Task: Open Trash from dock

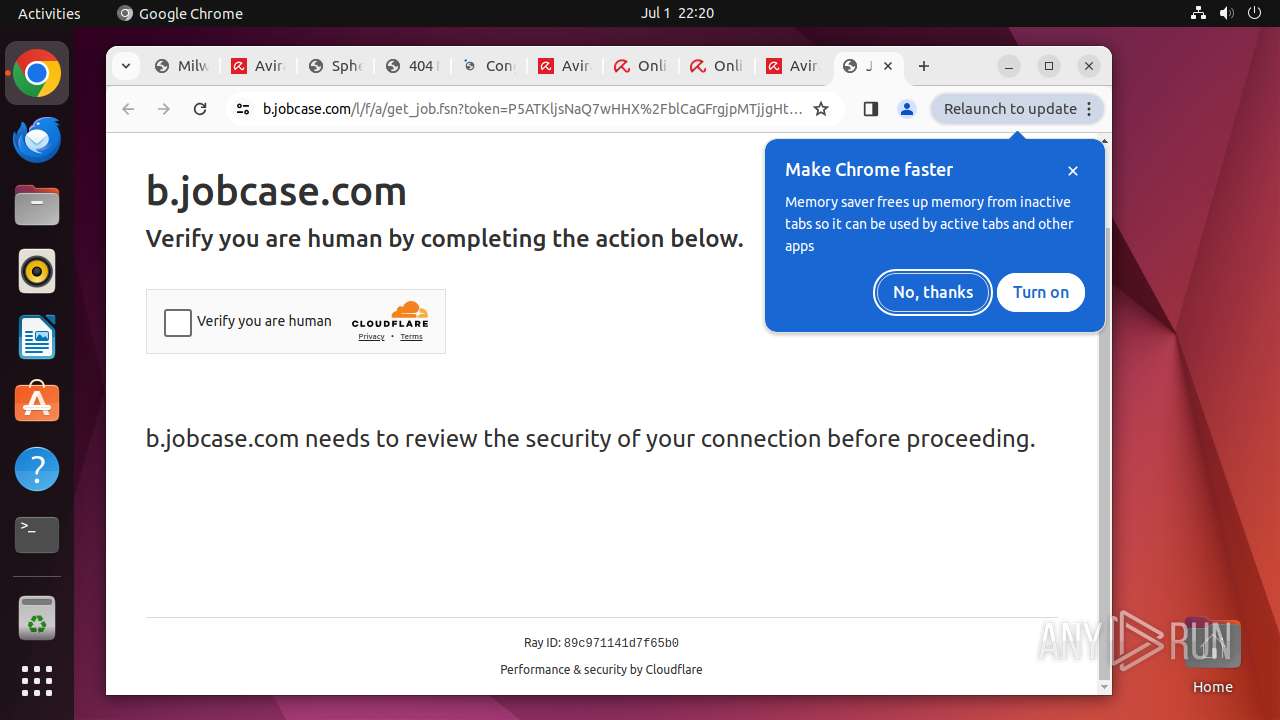Action: pyautogui.click(x=37, y=618)
